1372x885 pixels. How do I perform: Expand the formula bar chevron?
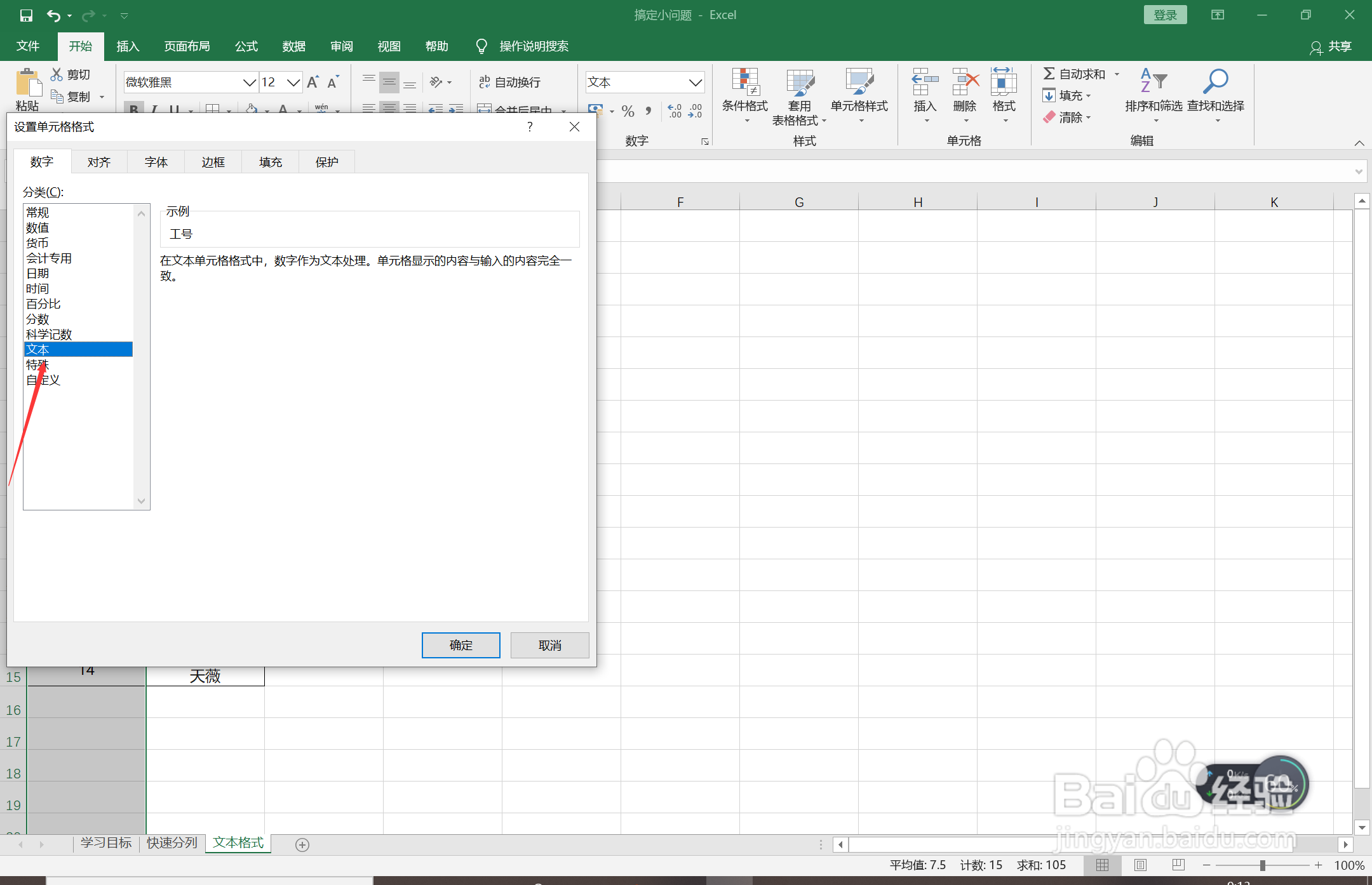[x=1359, y=171]
